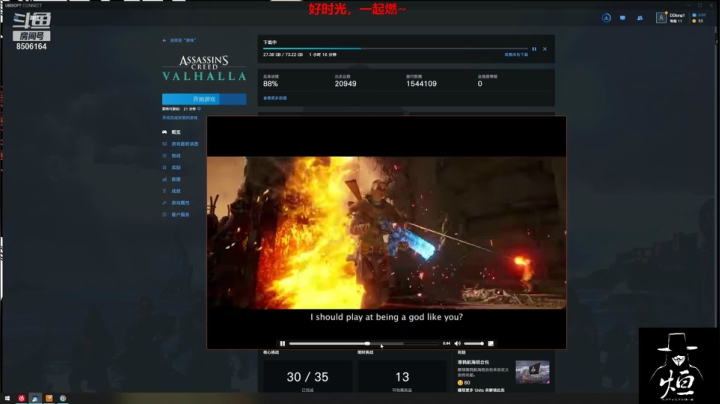Click the 60 Units coin price
Screen dimensions: 720x404
coord(464,382)
